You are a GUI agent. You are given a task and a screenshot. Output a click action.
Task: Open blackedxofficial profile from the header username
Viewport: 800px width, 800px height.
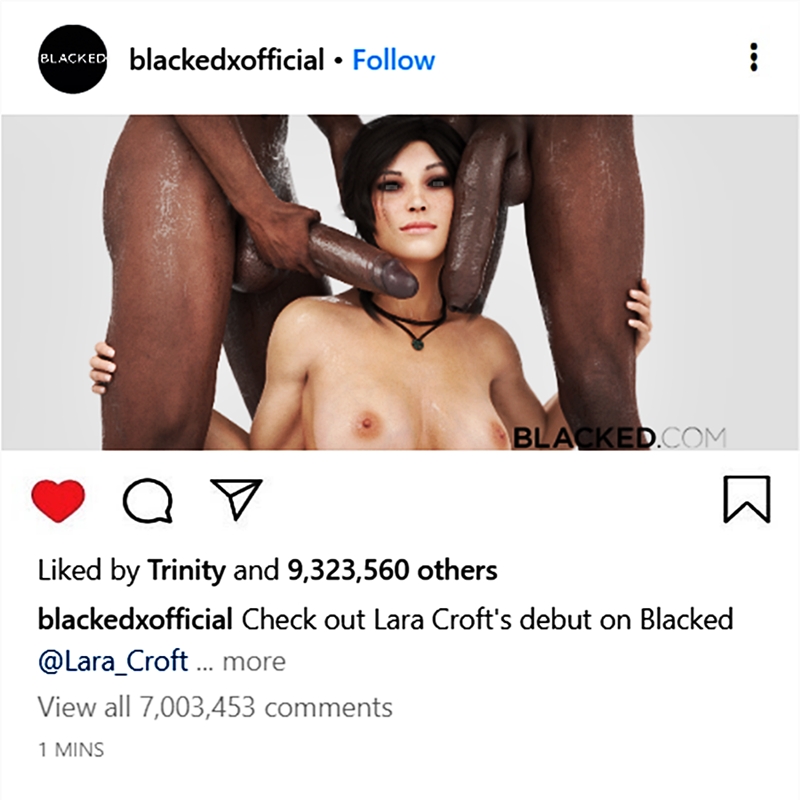coord(227,60)
